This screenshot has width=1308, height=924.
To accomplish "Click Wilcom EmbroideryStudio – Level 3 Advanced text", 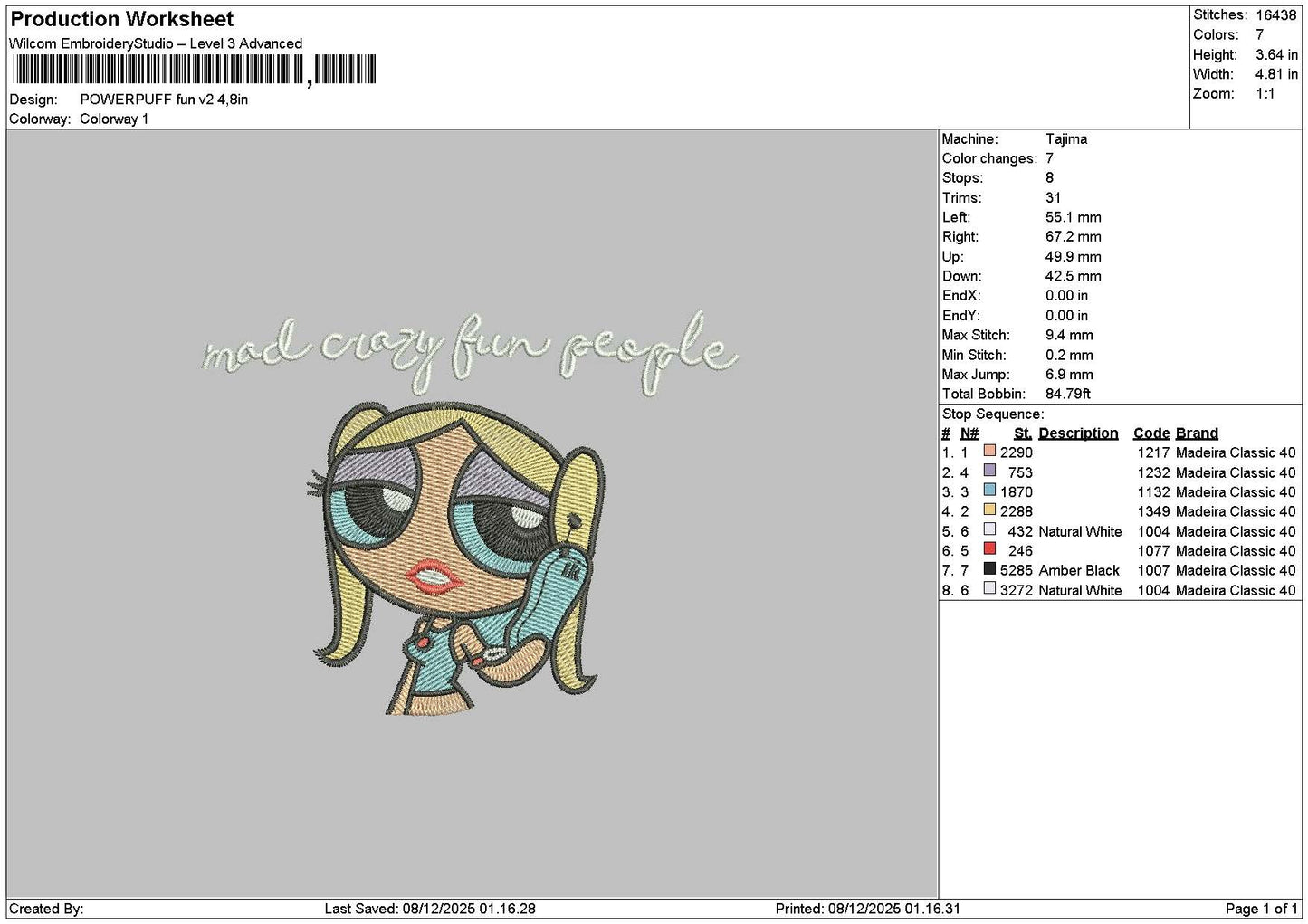I will pos(156,43).
